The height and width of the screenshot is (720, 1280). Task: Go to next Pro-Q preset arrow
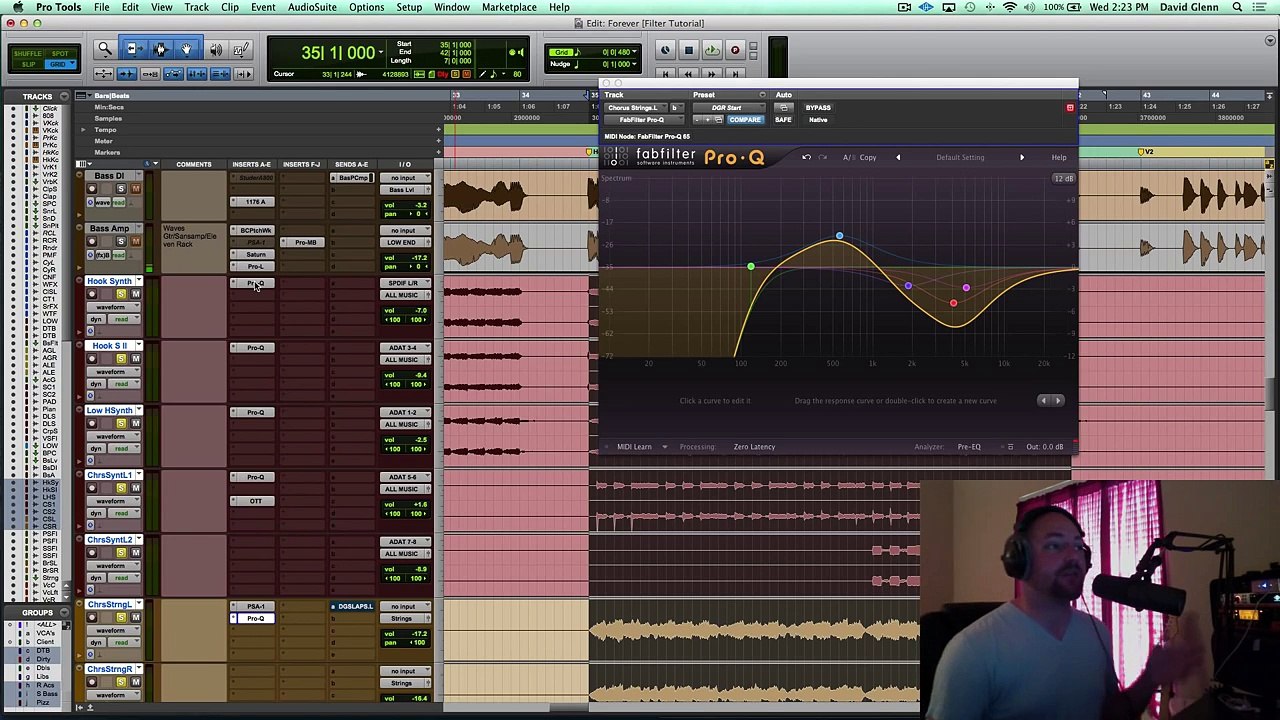[1021, 157]
